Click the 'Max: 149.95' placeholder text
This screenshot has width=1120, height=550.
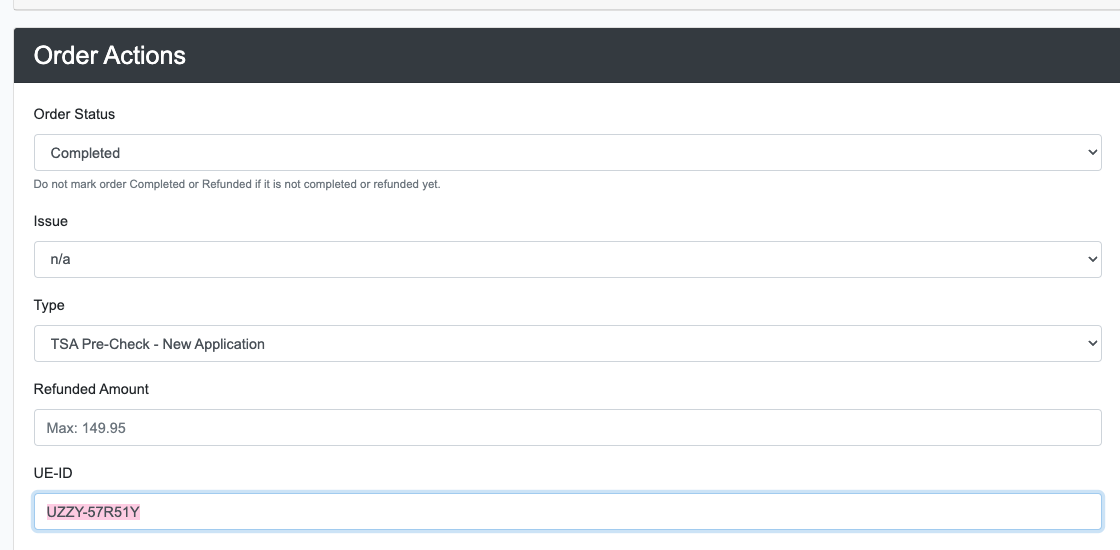coord(86,428)
